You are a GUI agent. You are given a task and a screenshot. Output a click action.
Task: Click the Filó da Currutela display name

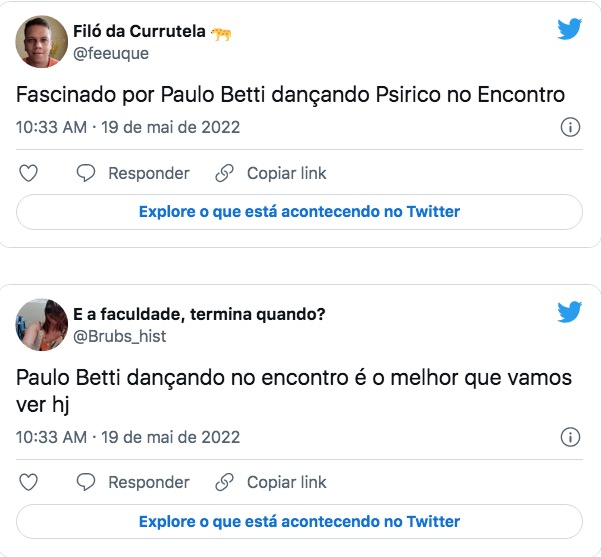click(138, 33)
